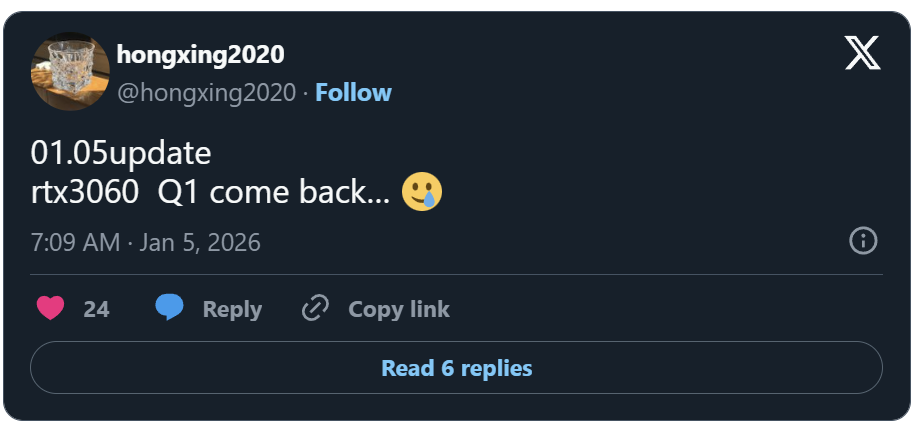Open the @hongxing2020 handle link
Image resolution: width=919 pixels, height=424 pixels.
point(207,93)
